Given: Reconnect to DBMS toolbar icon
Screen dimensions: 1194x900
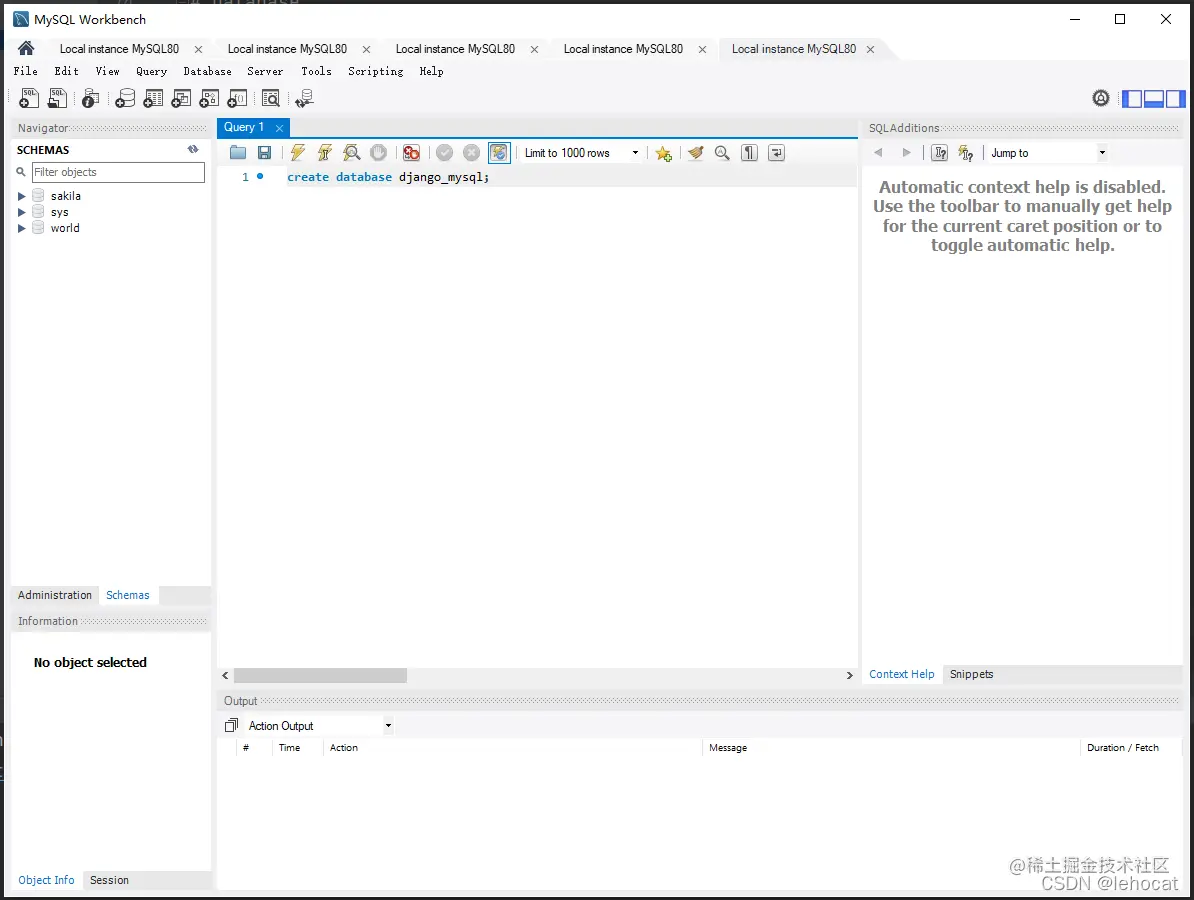Looking at the screenshot, I should pyautogui.click(x=305, y=98).
